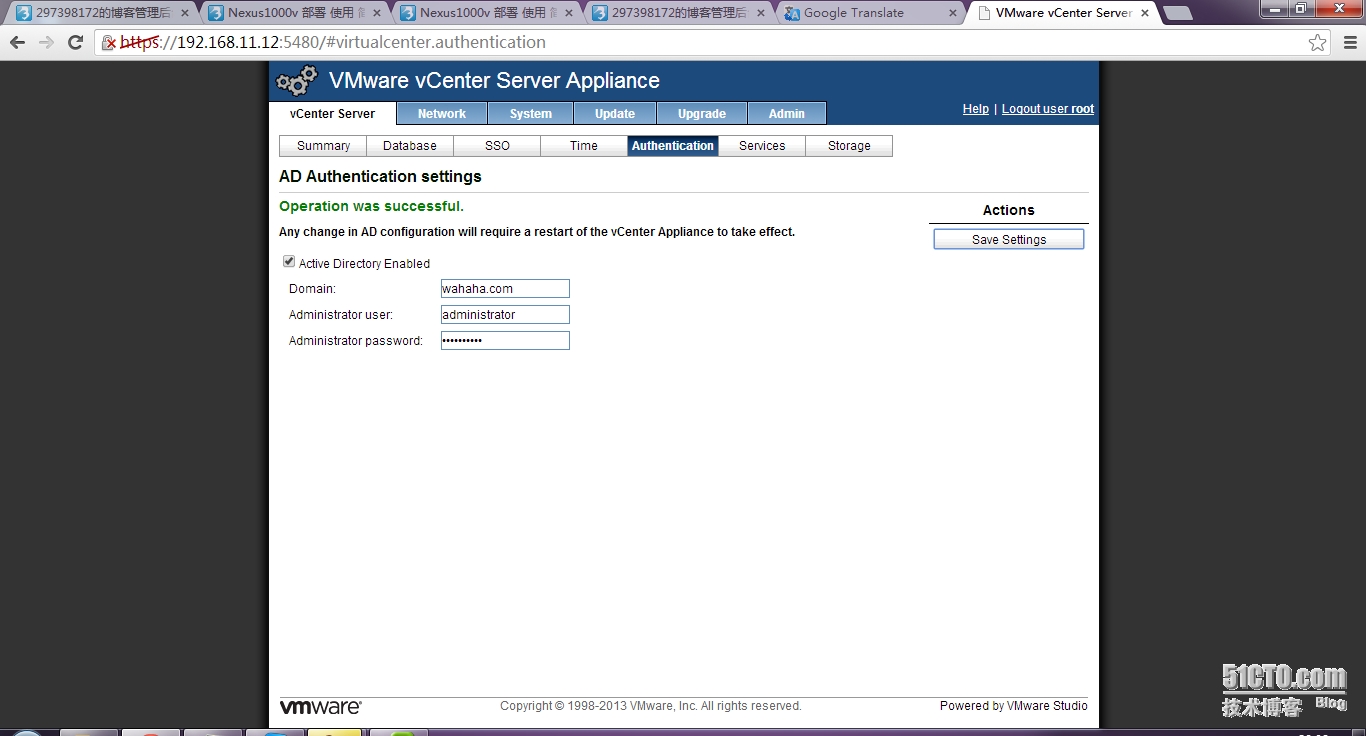Close the VMware vCenter Server tab
The image size is (1366, 736).
click(1145, 13)
